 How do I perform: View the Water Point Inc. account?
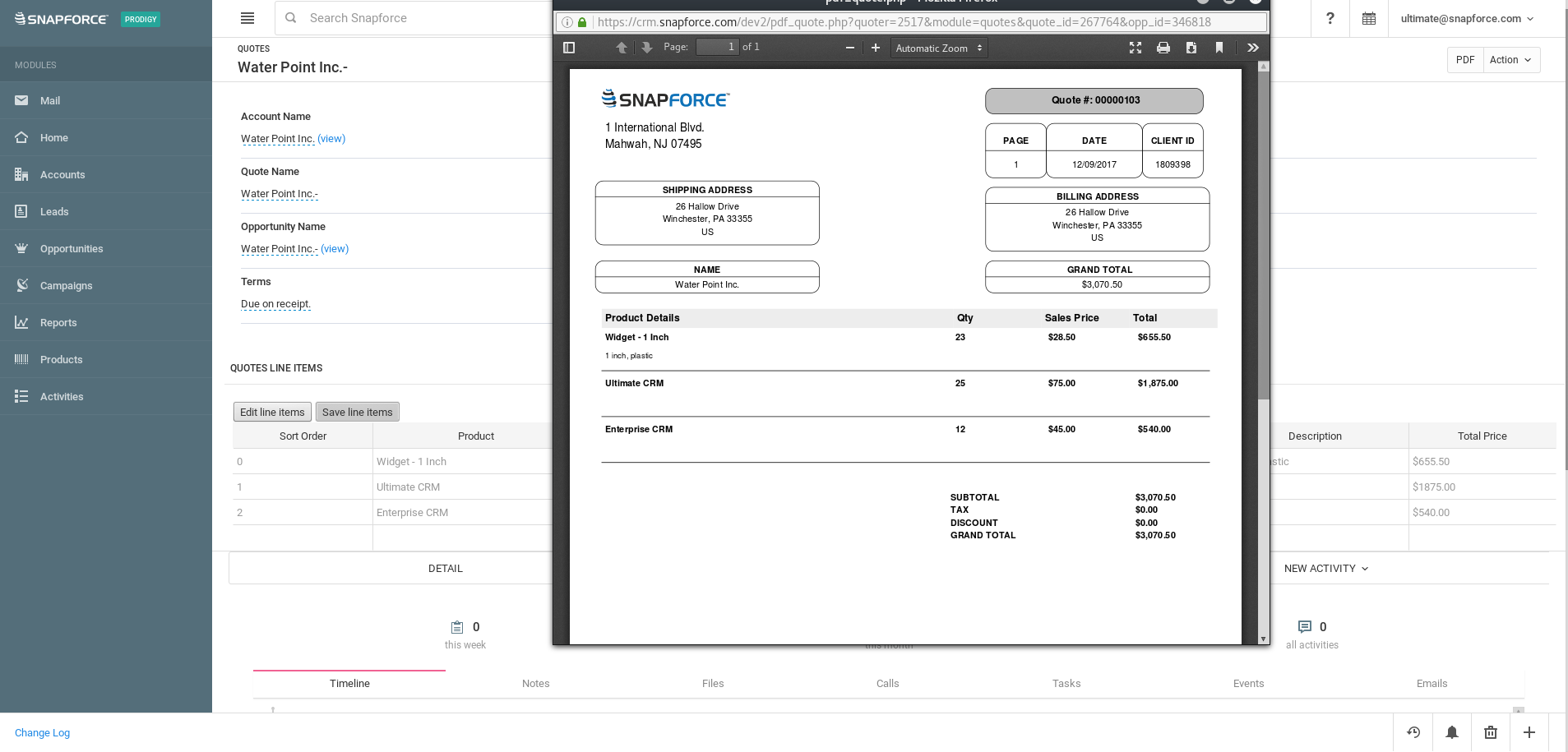[x=331, y=139]
